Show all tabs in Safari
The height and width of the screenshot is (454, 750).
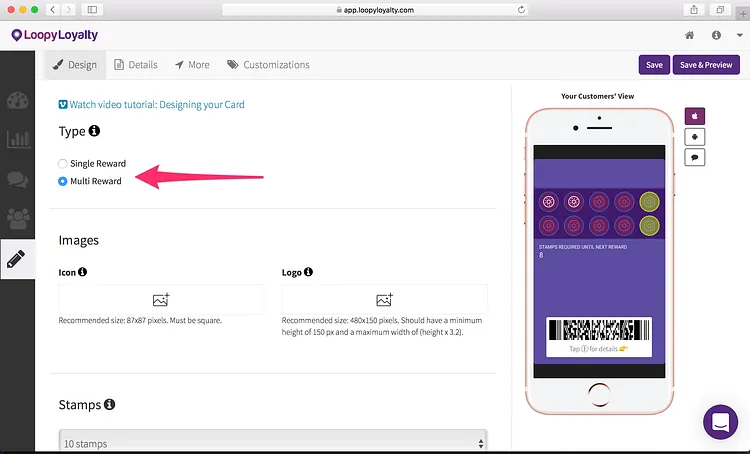(x=720, y=10)
